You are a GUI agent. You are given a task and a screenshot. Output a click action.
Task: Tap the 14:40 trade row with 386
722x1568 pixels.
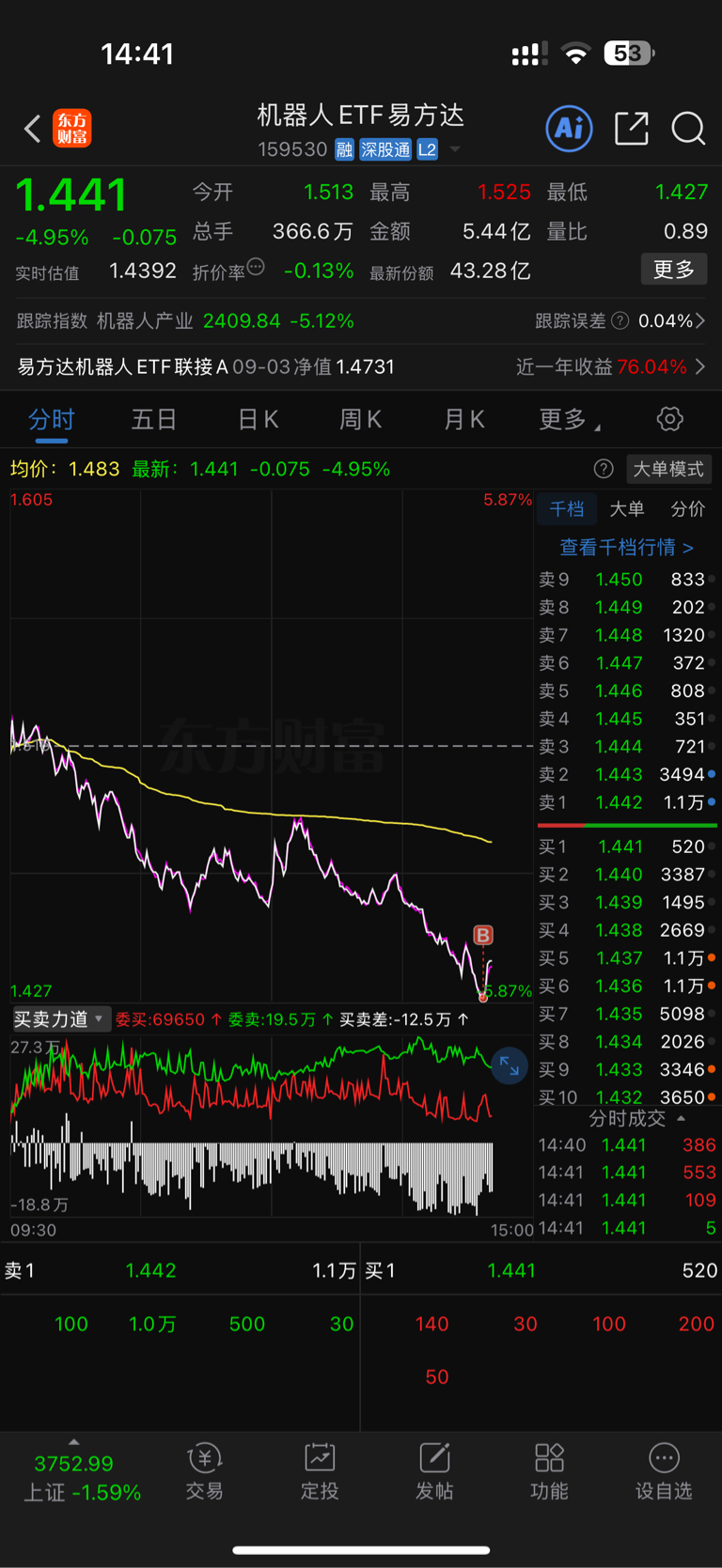coord(627,1144)
